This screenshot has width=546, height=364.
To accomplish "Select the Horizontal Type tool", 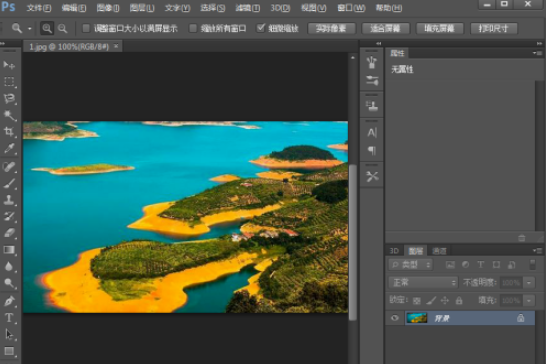I will tap(9, 318).
